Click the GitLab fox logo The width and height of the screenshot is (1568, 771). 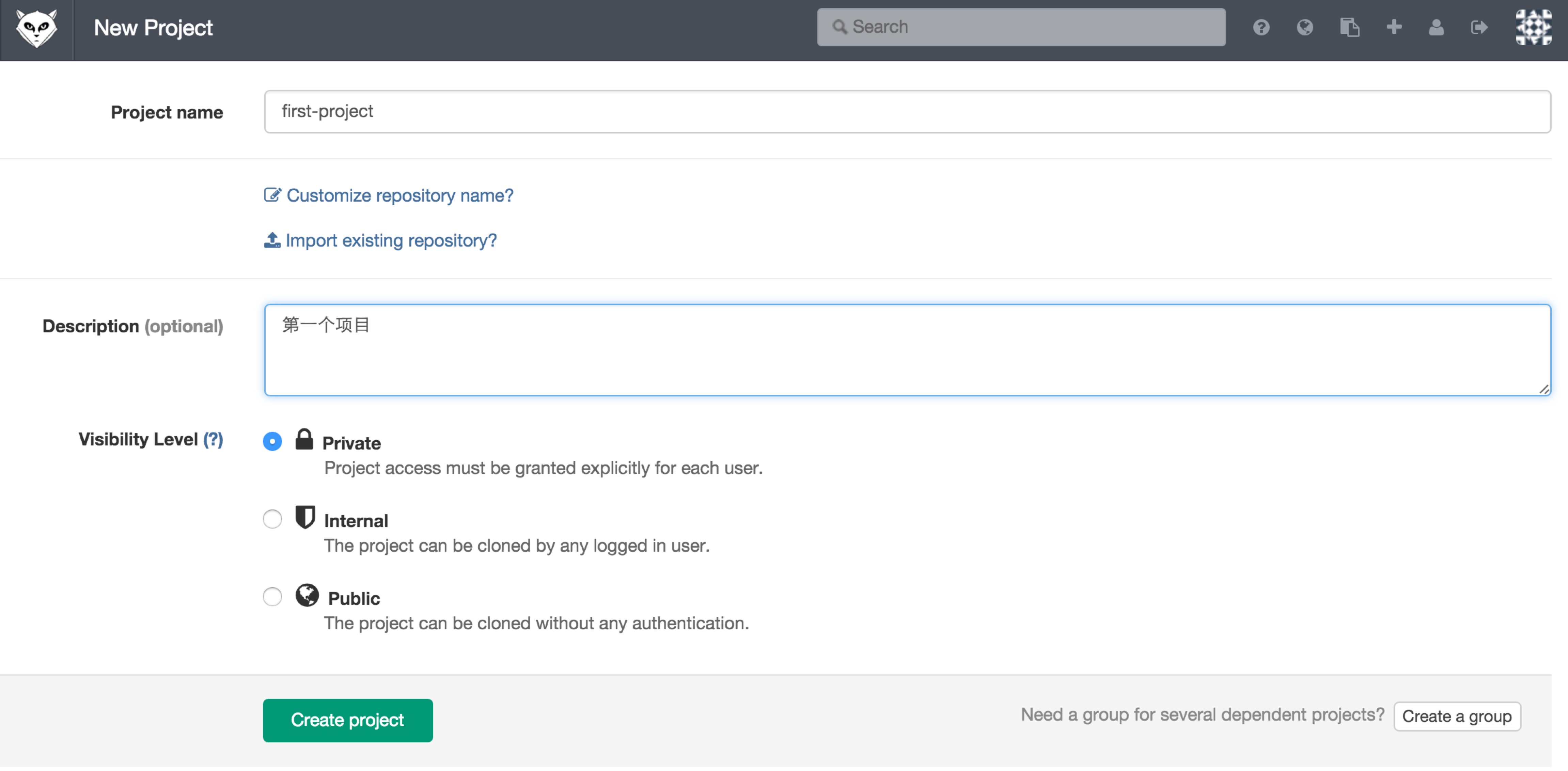coord(36,28)
